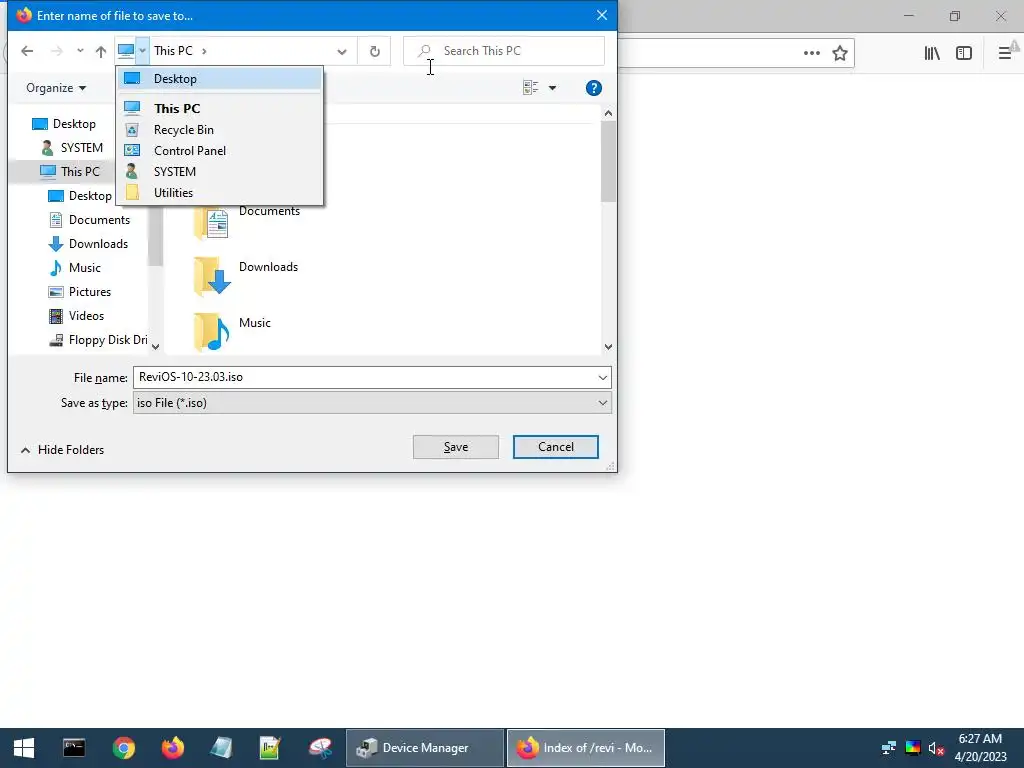This screenshot has width=1024, height=768.
Task: Click the network tray icon
Action: (x=889, y=748)
